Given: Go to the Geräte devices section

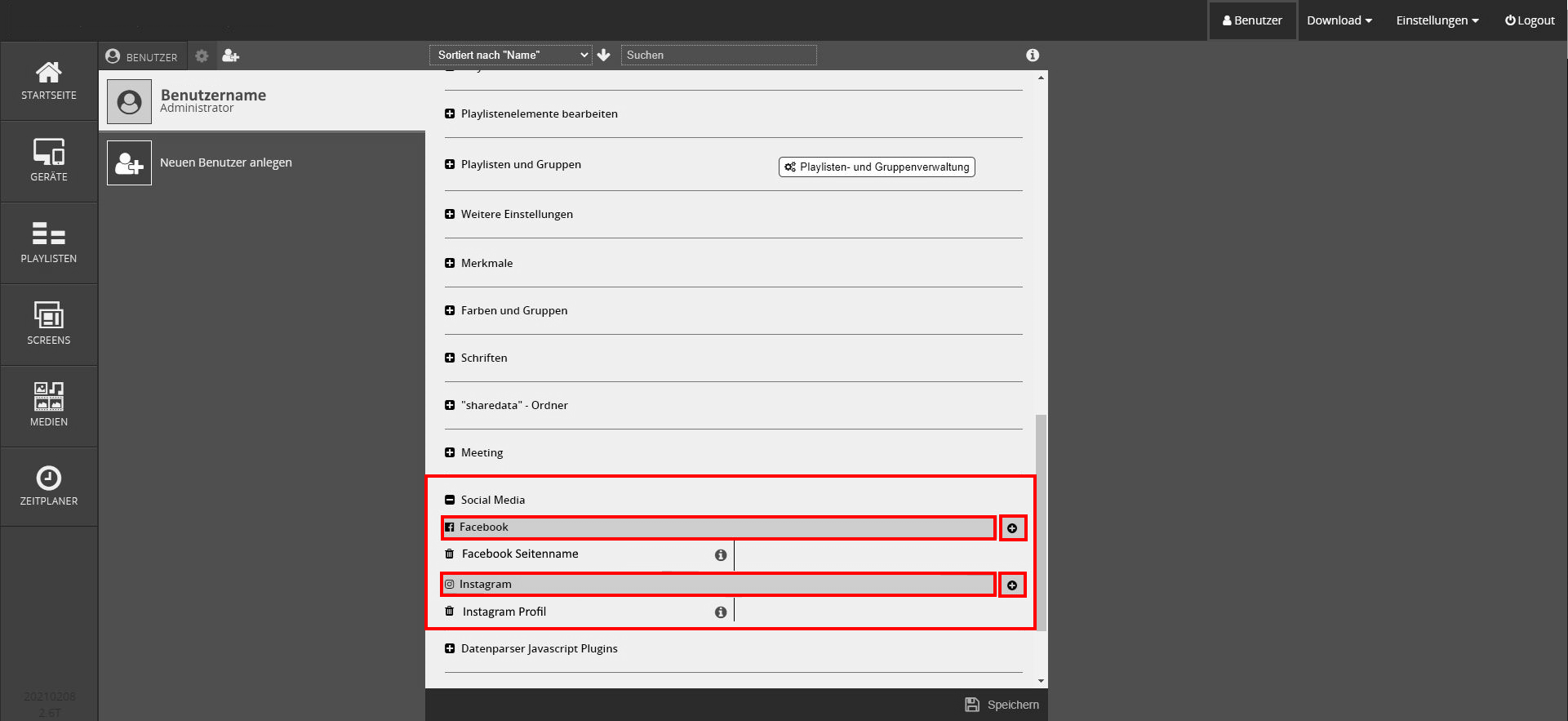Looking at the screenshot, I should (x=49, y=160).
